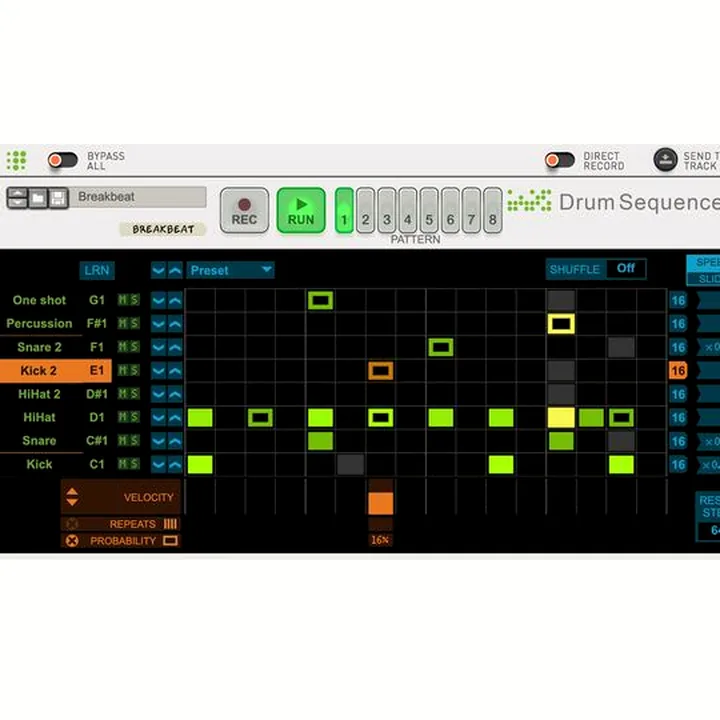This screenshot has width=720, height=720.
Task: Solo the Kick lane (S)
Action: [134, 464]
